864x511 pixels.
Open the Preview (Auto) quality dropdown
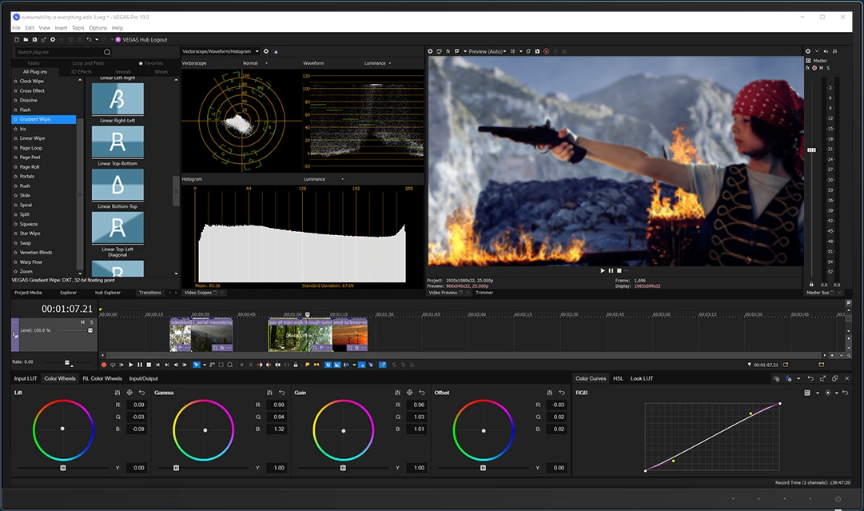pyautogui.click(x=505, y=51)
